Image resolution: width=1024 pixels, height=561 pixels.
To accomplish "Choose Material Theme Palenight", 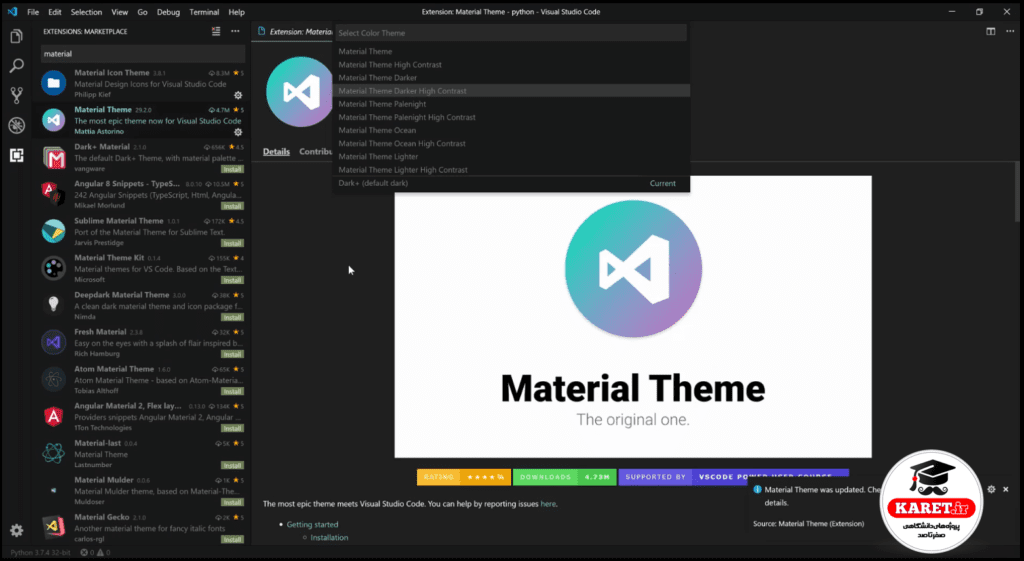I will [511, 104].
